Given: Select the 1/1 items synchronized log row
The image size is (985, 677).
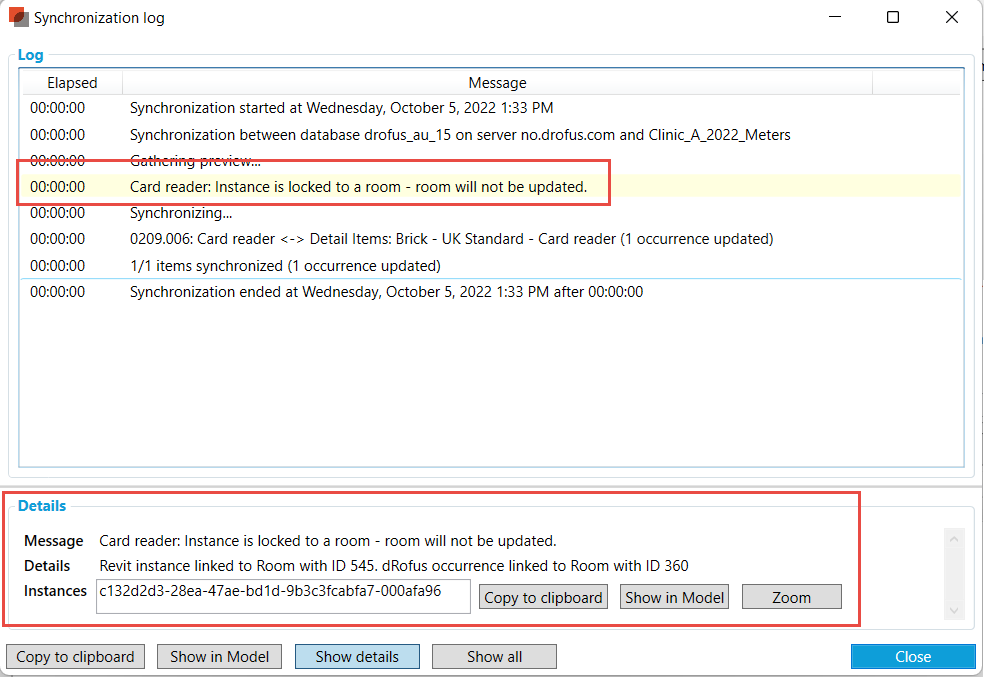Looking at the screenshot, I should click(x=285, y=266).
